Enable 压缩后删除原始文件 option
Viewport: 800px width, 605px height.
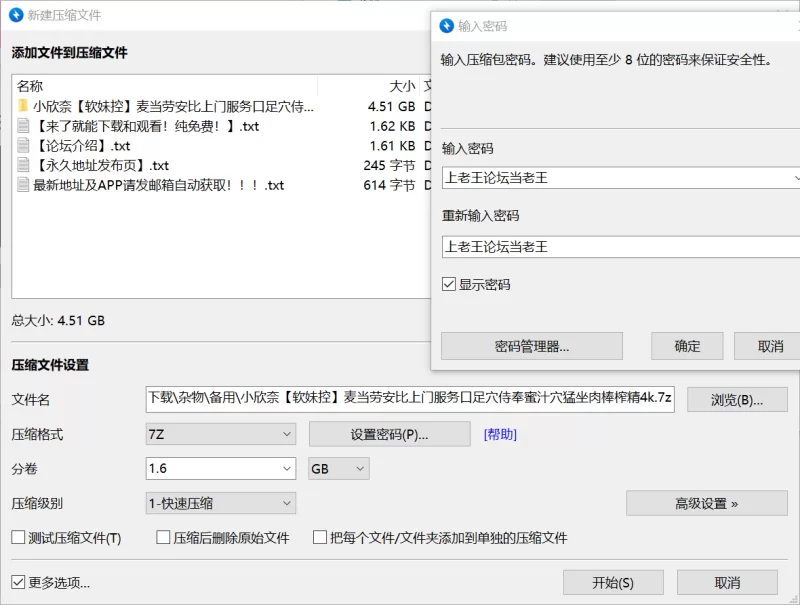164,538
